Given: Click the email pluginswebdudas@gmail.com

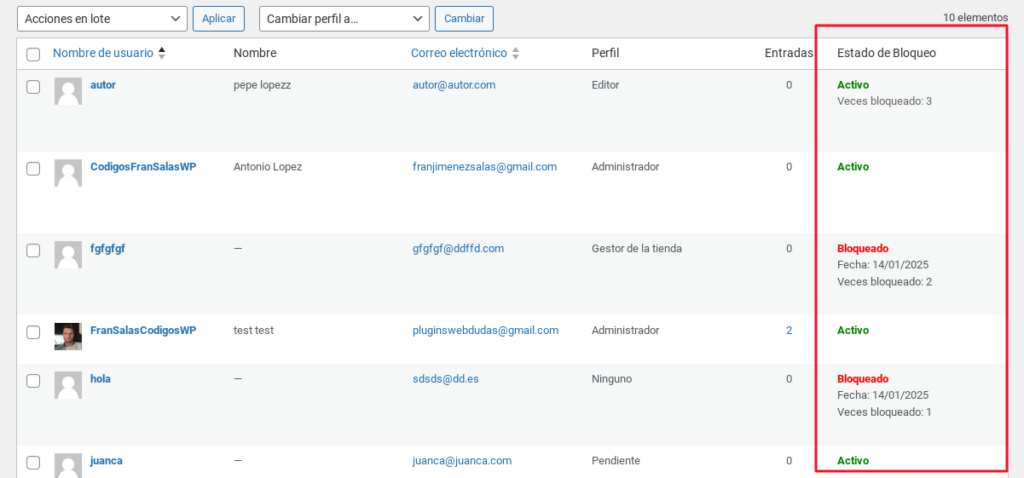Looking at the screenshot, I should point(485,330).
